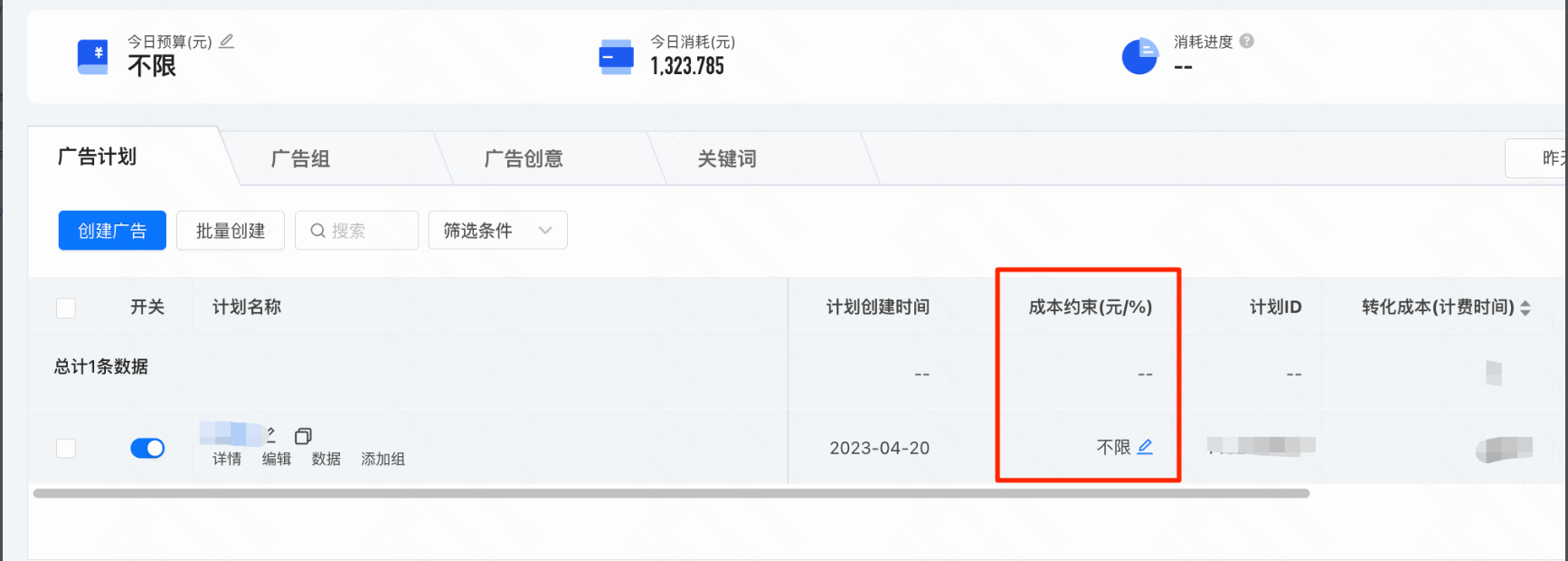1568x561 pixels.
Task: Click the 创建广告 button
Action: [x=111, y=230]
